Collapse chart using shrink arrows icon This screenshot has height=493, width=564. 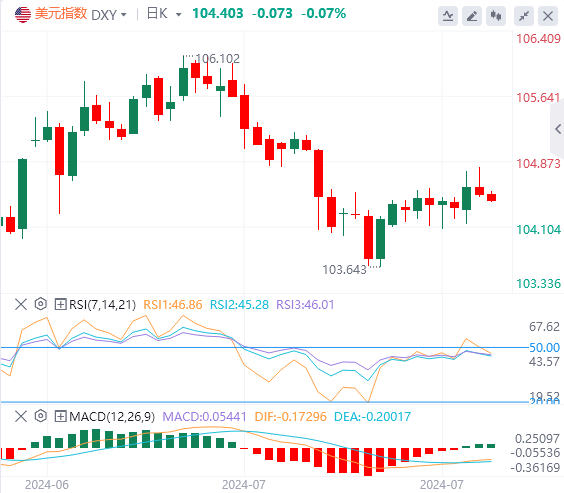point(524,16)
